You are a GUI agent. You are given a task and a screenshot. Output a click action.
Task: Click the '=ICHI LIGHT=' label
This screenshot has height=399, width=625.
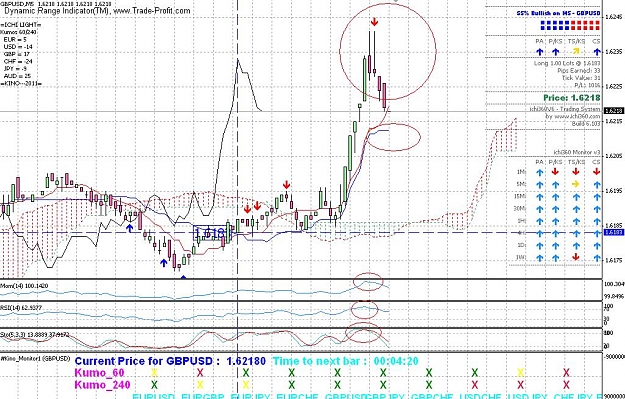[x=21, y=25]
